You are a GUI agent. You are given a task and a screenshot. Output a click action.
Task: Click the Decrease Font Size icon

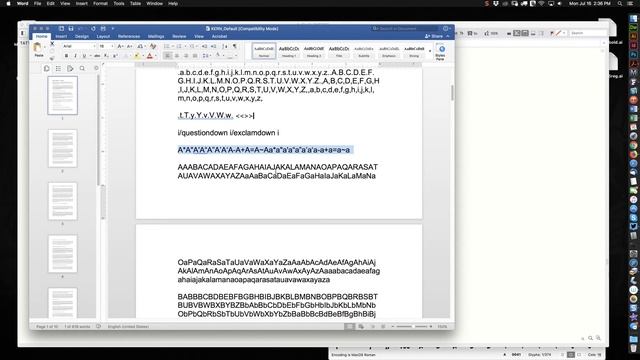point(129,47)
